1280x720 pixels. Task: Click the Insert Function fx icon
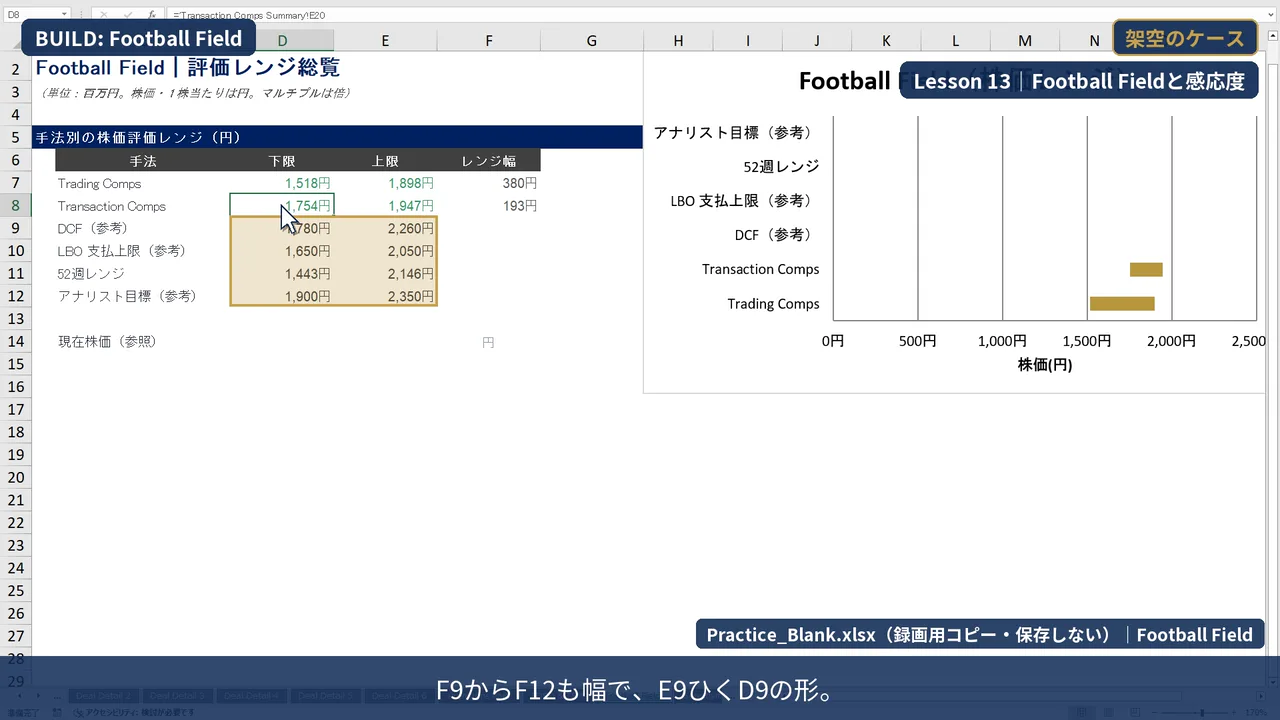coord(151,15)
